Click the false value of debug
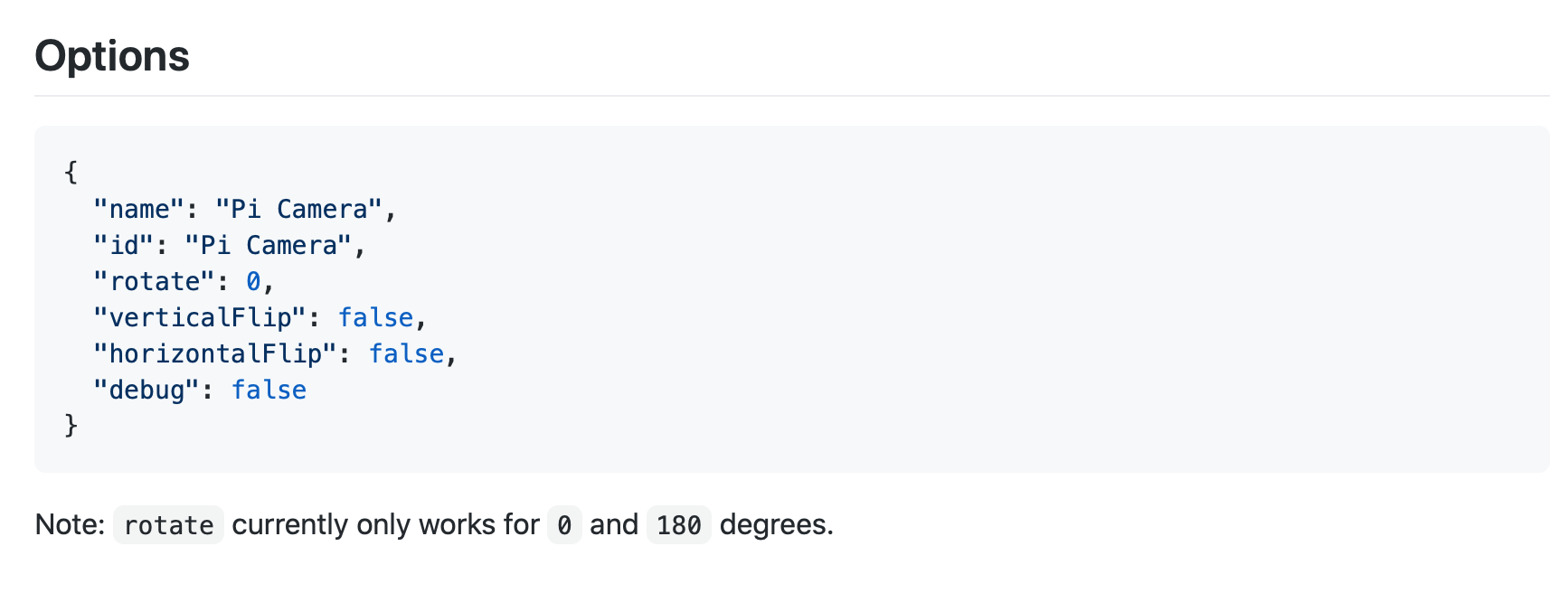 pyautogui.click(x=269, y=390)
